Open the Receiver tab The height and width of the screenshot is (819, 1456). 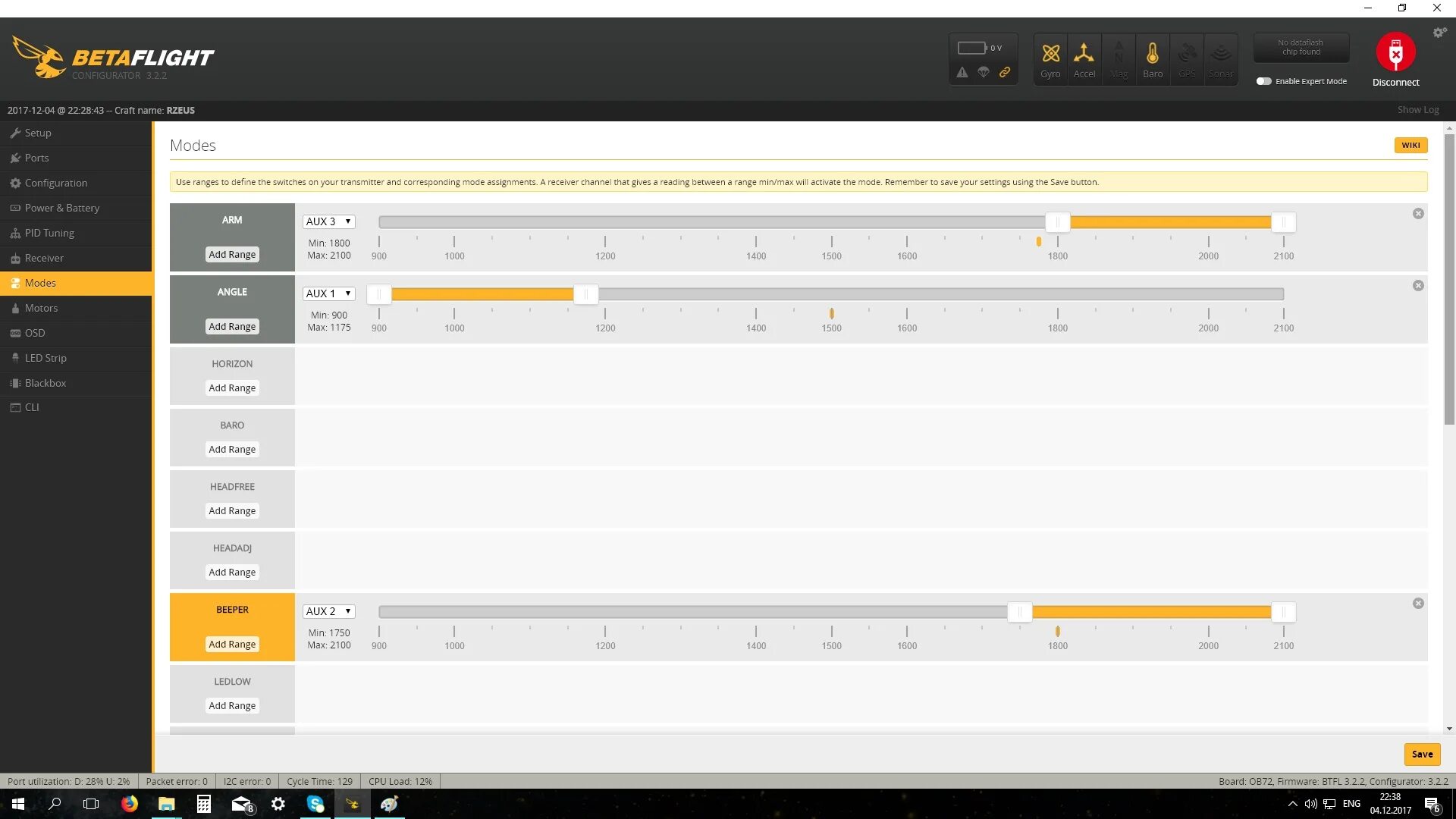point(76,258)
